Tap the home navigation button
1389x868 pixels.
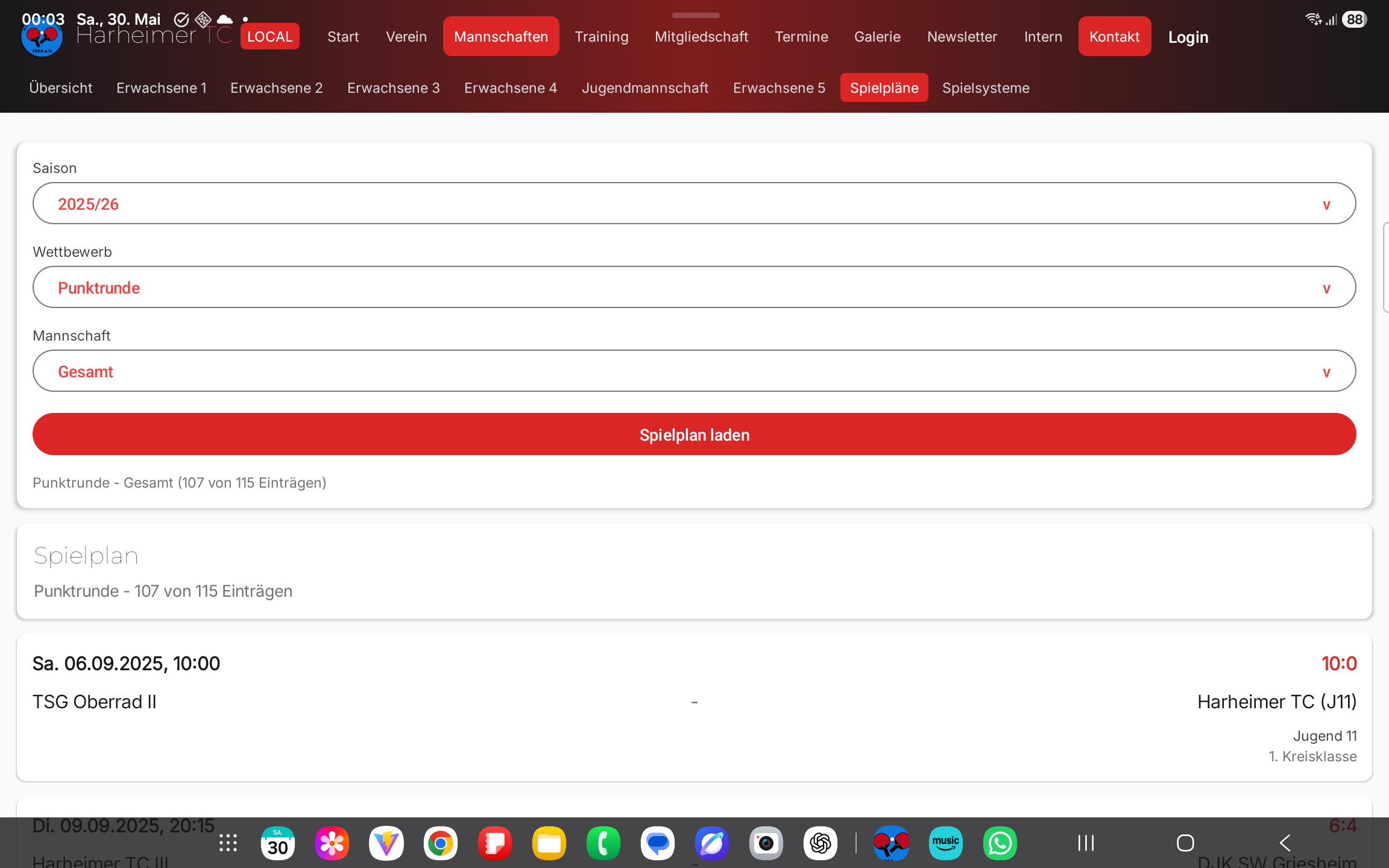[1185, 843]
